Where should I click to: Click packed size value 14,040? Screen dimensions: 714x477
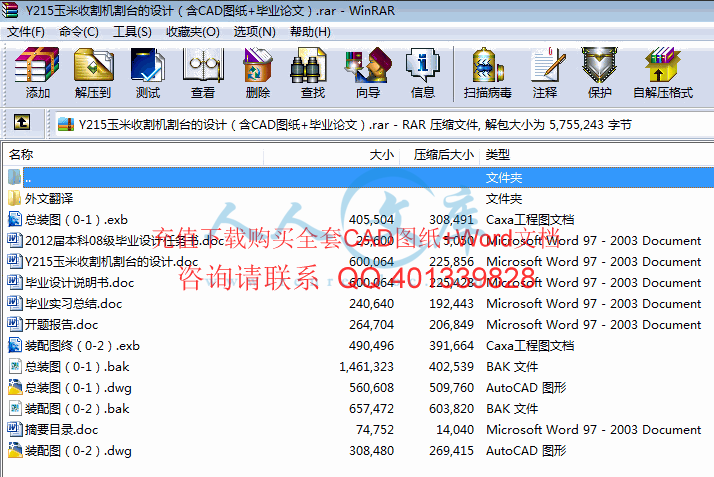coord(455,429)
